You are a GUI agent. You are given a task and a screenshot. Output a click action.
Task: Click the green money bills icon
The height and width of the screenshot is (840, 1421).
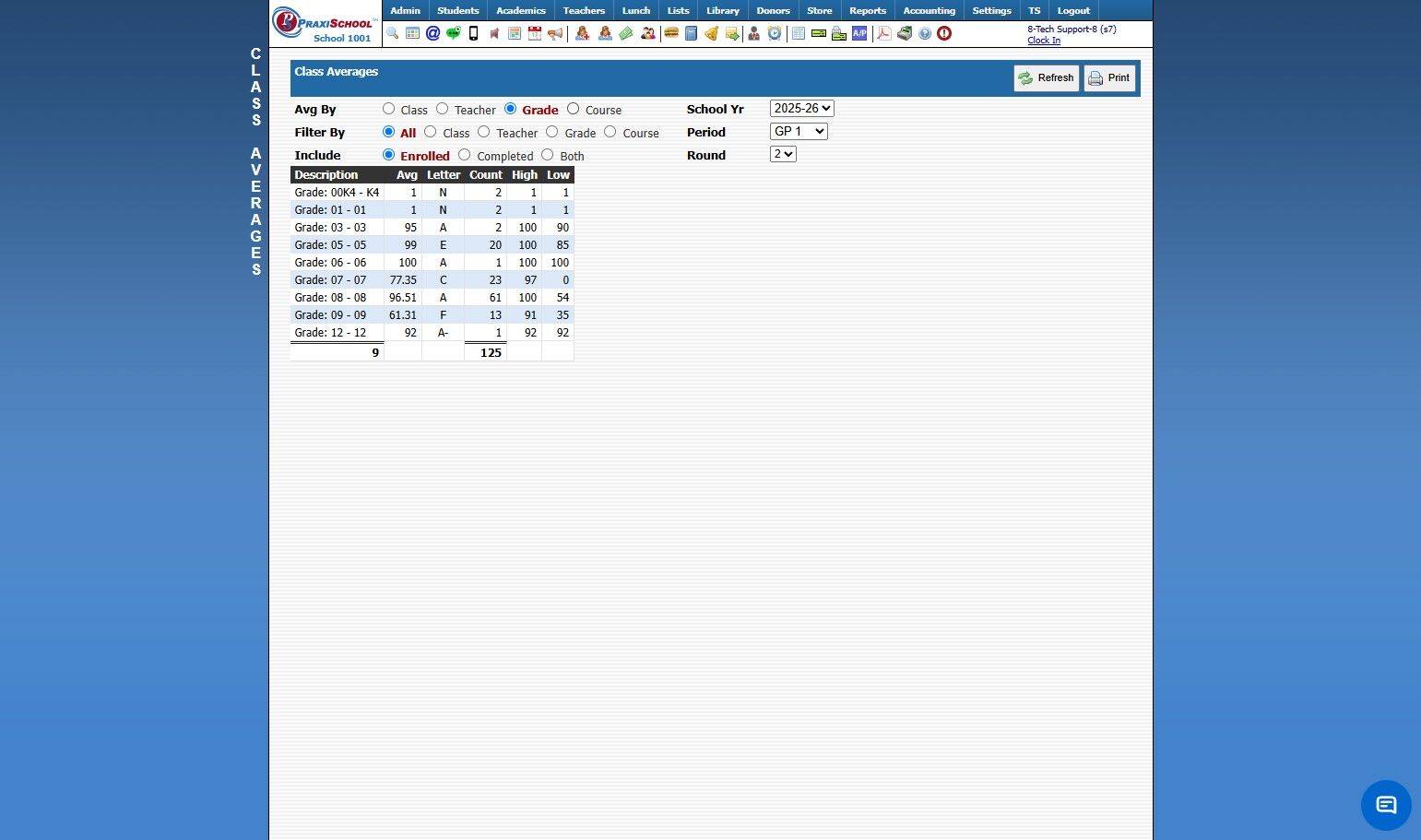click(626, 33)
